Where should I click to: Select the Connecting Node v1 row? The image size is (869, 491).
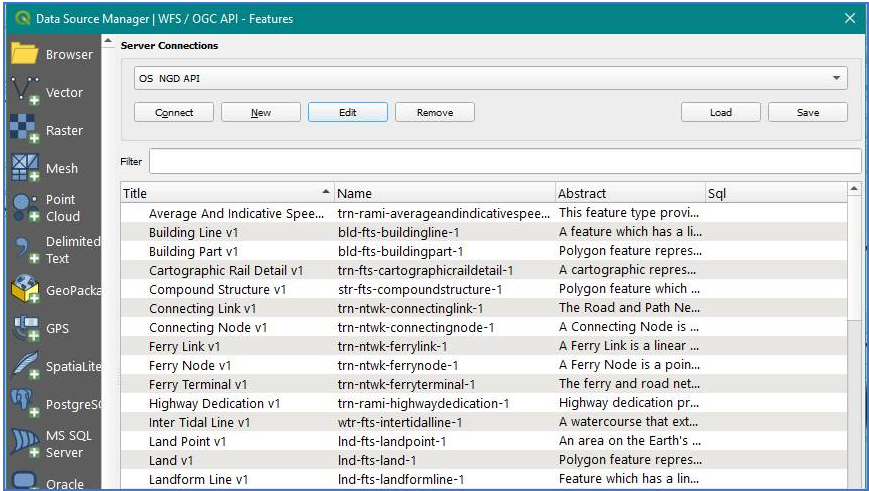click(484, 327)
